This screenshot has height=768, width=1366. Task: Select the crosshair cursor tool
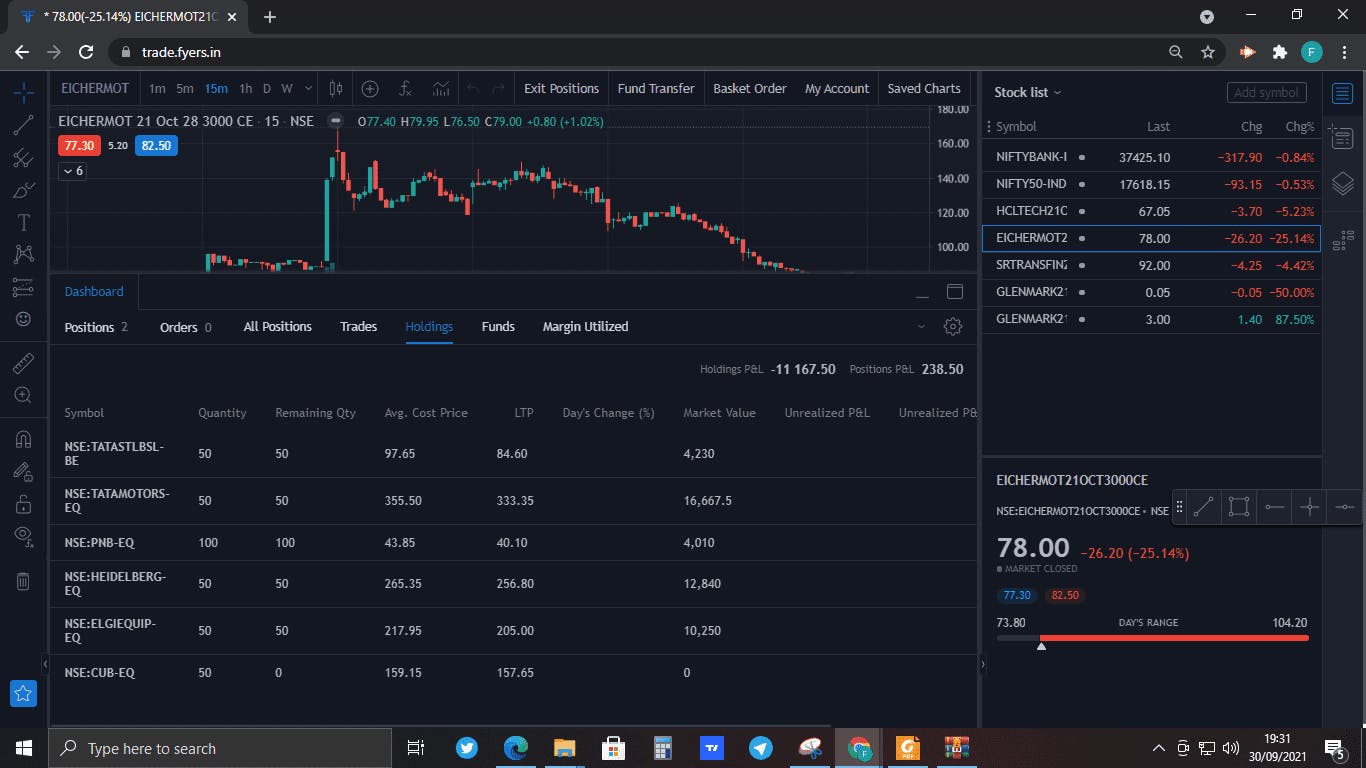coord(23,93)
